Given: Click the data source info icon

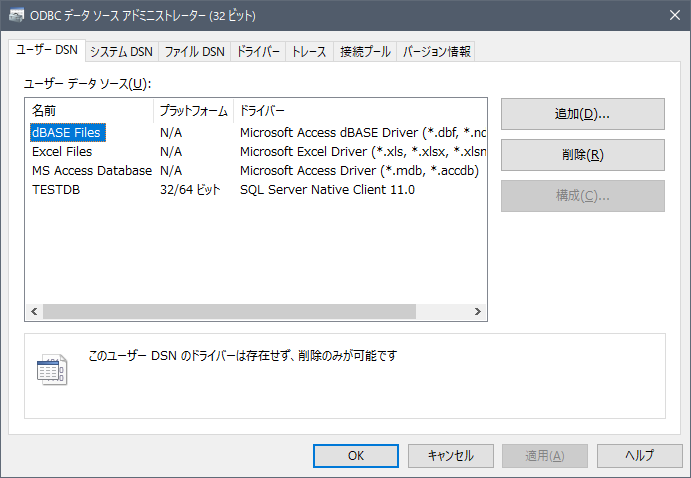Looking at the screenshot, I should [x=51, y=369].
